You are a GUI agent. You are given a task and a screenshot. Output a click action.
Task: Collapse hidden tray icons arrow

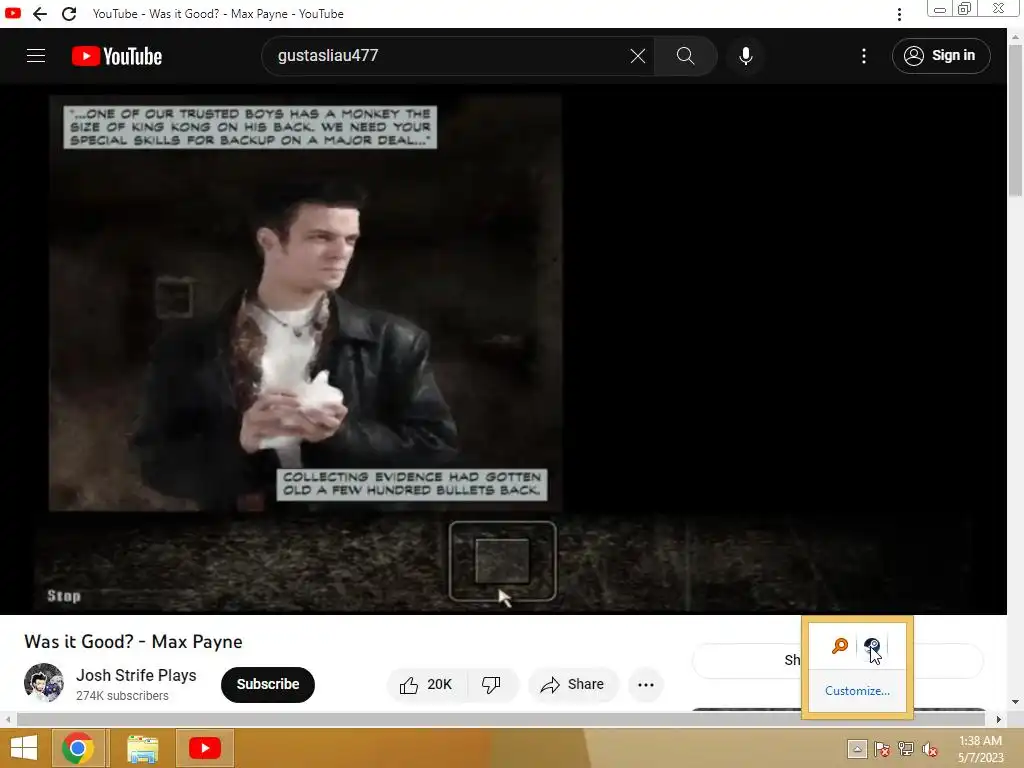click(x=857, y=749)
